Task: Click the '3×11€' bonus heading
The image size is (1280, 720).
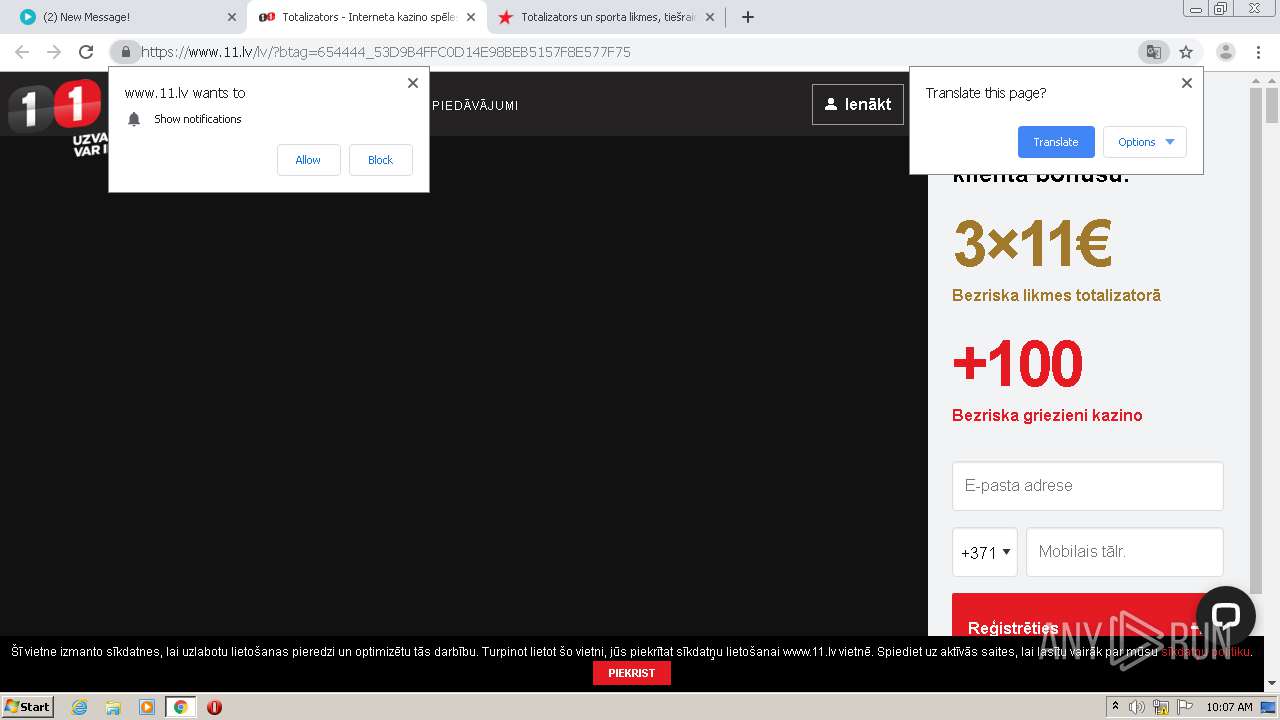Action: [1032, 243]
